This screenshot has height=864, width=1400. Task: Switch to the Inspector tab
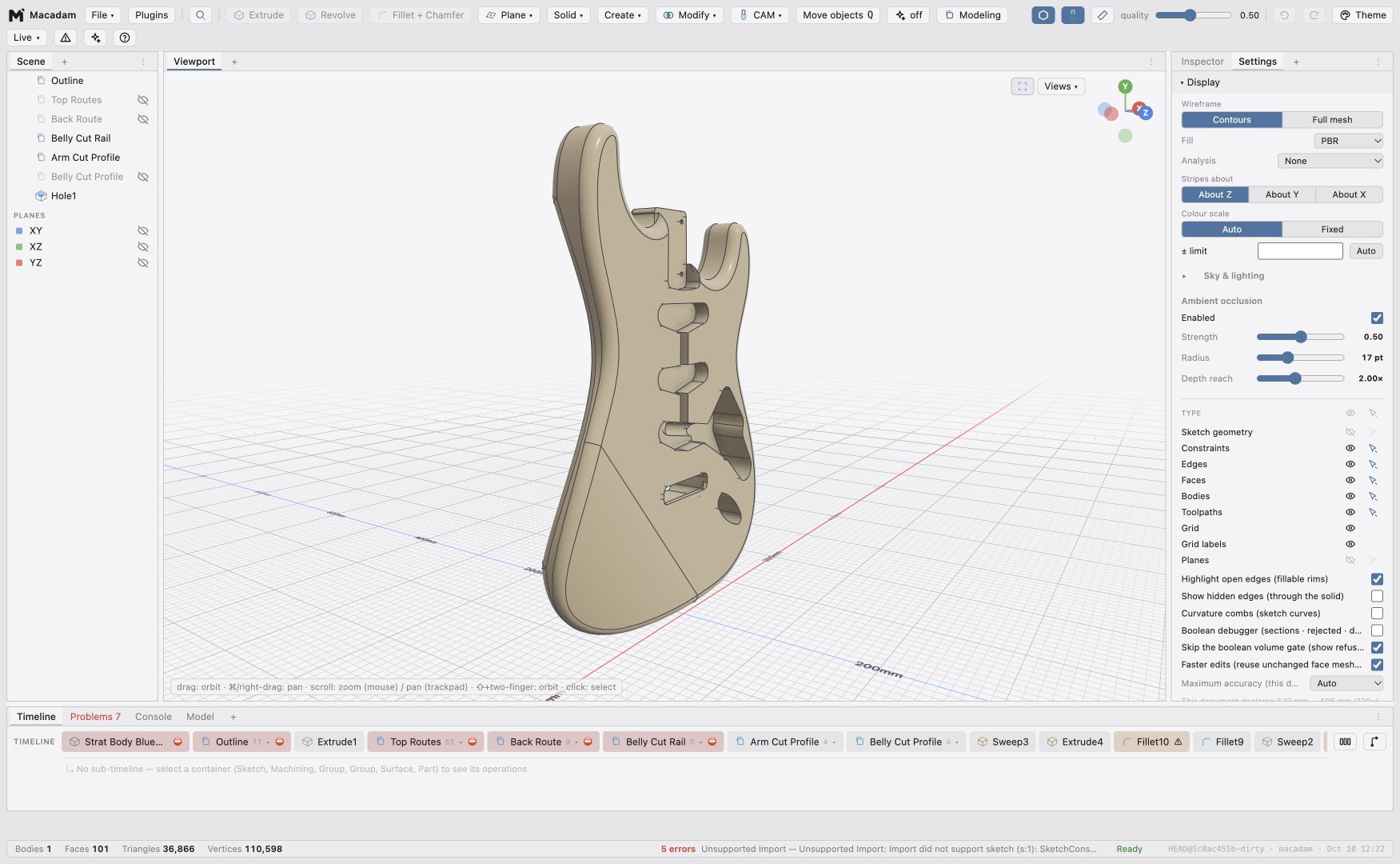(x=1202, y=62)
